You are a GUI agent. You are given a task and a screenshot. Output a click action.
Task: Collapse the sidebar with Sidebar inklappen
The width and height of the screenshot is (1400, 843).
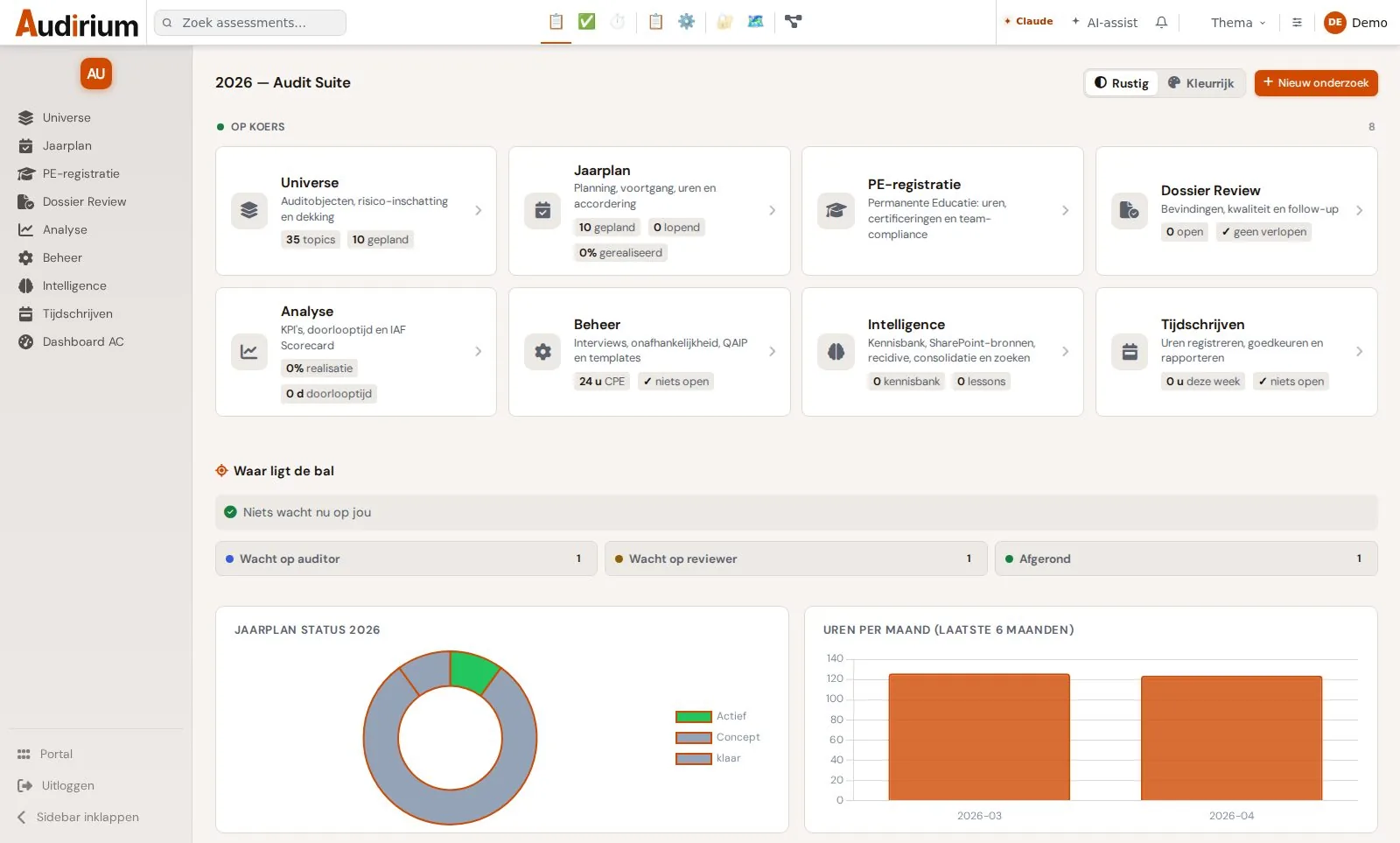[x=79, y=817]
